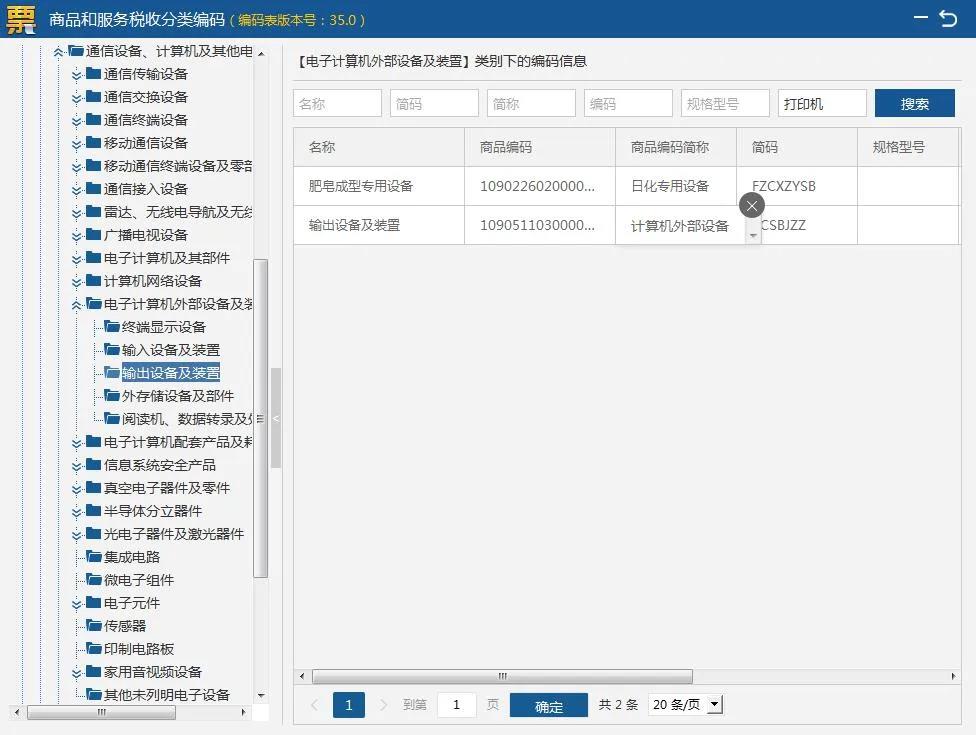Click the 名称 search input field
976x735 pixels.
(337, 102)
